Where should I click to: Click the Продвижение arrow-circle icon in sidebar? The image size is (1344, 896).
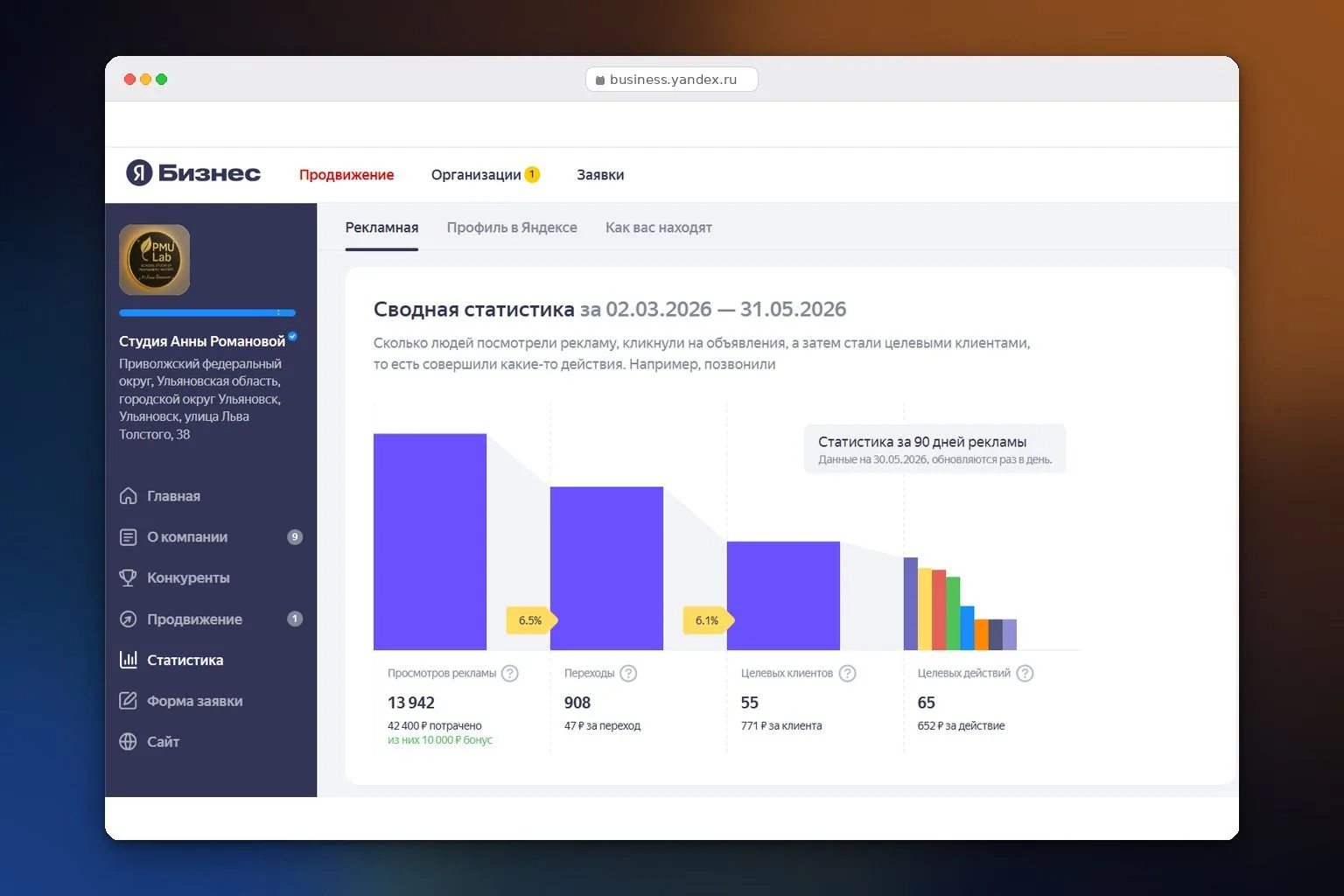[128, 619]
